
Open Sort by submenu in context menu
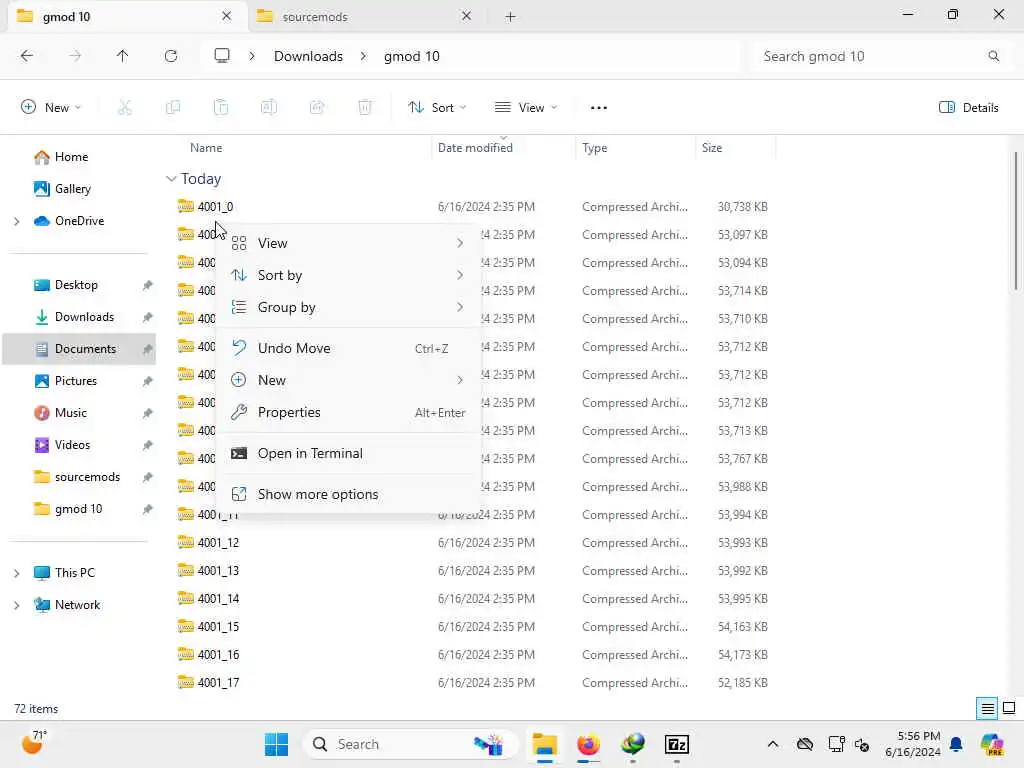(x=348, y=275)
